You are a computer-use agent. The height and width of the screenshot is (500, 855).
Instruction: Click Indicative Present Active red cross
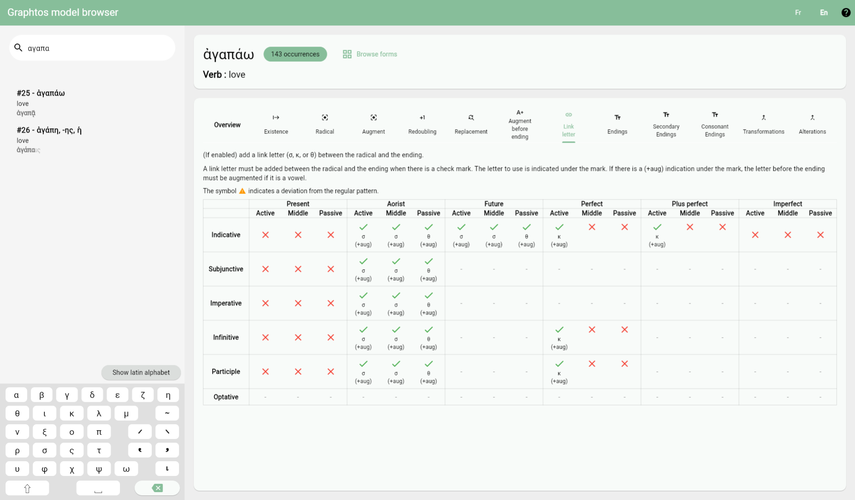point(266,235)
